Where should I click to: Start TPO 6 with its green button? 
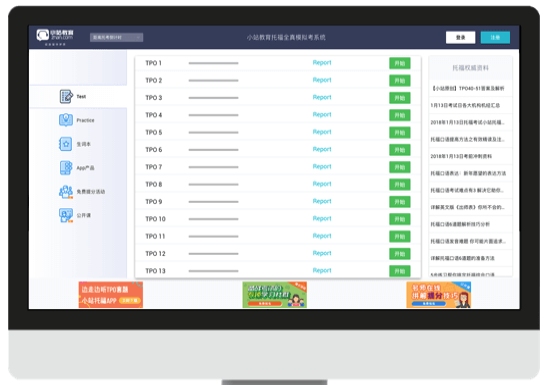coord(400,150)
